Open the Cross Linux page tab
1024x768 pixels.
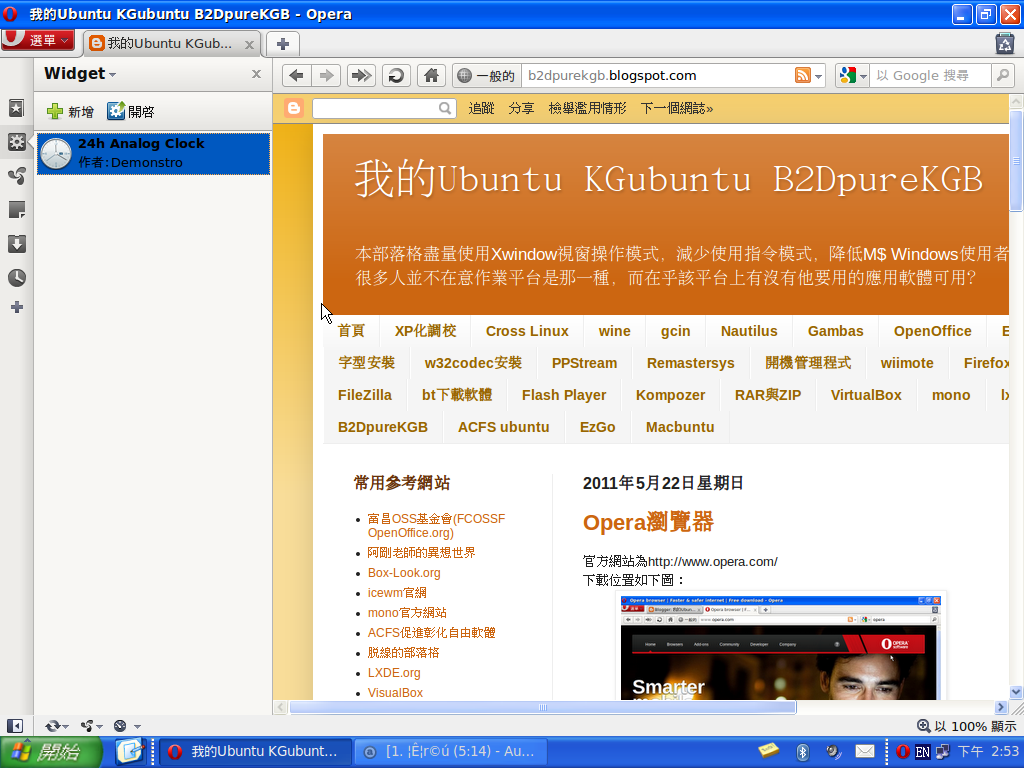527,331
